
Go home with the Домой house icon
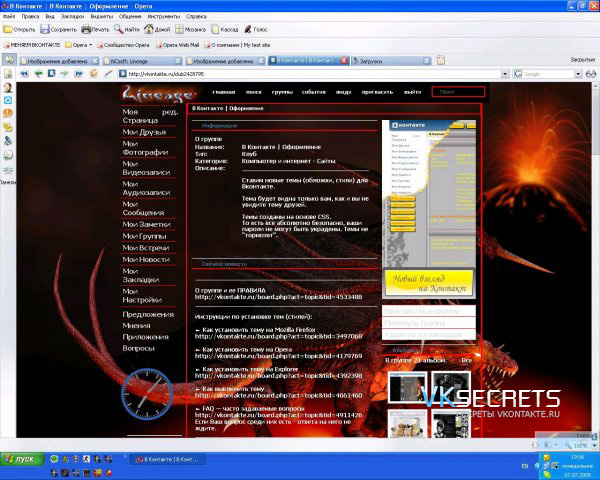click(x=149, y=29)
